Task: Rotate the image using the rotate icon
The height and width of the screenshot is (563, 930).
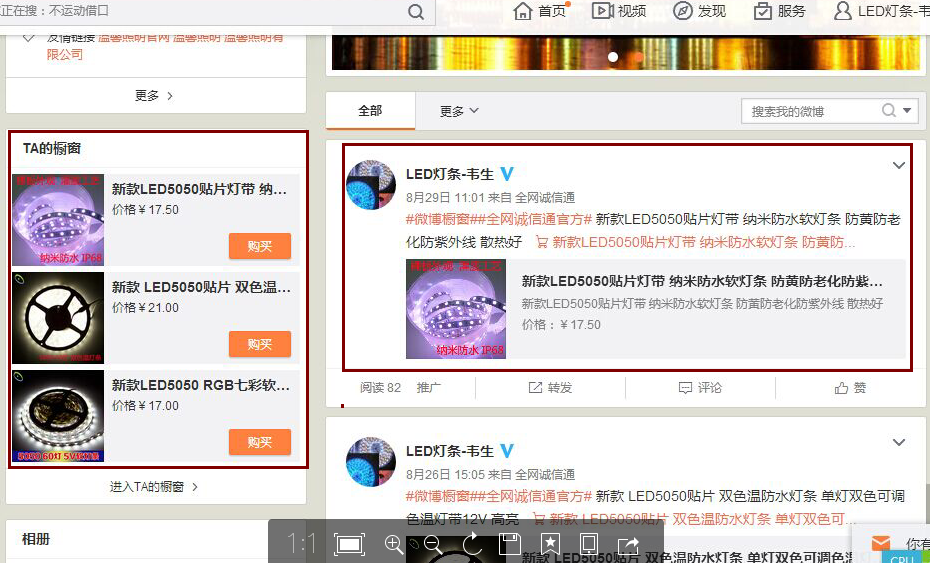Action: tap(472, 544)
